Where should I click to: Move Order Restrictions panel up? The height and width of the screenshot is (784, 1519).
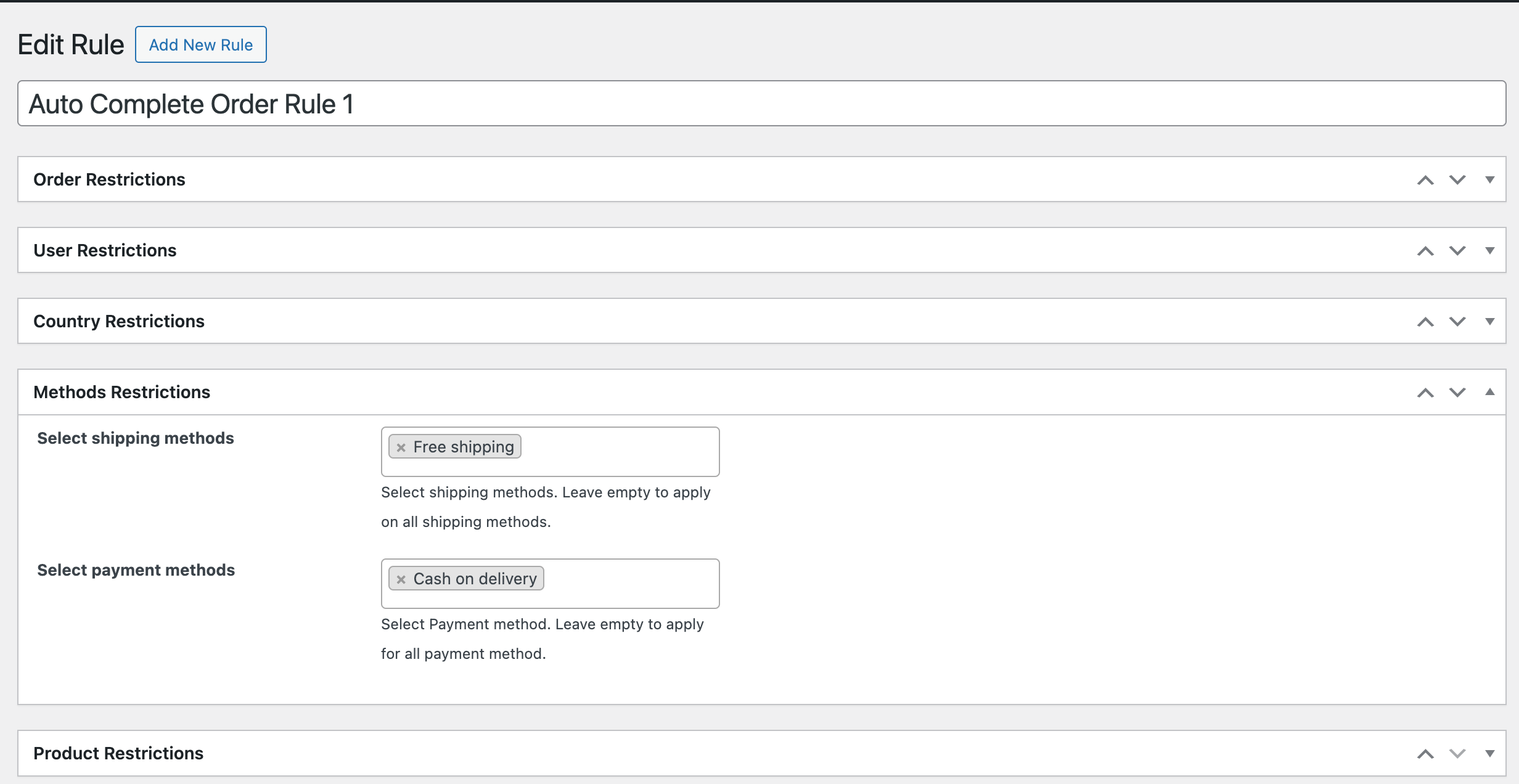click(x=1425, y=179)
